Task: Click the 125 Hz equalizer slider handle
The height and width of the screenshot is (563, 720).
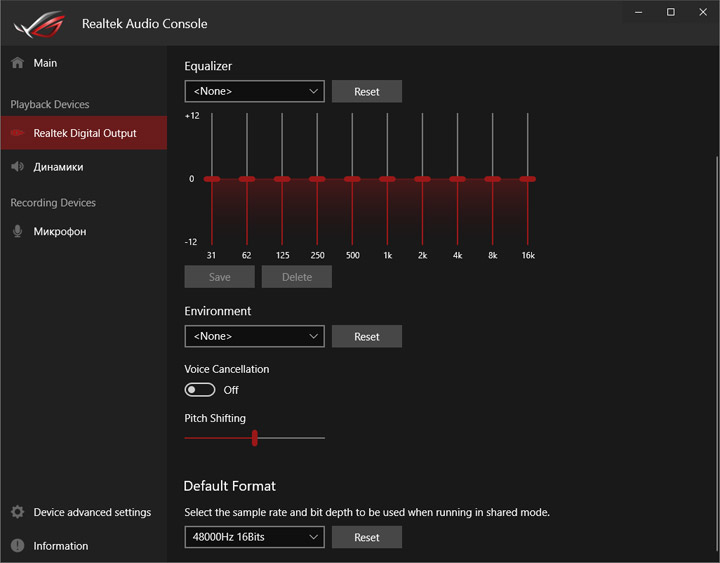Action: [x=282, y=179]
